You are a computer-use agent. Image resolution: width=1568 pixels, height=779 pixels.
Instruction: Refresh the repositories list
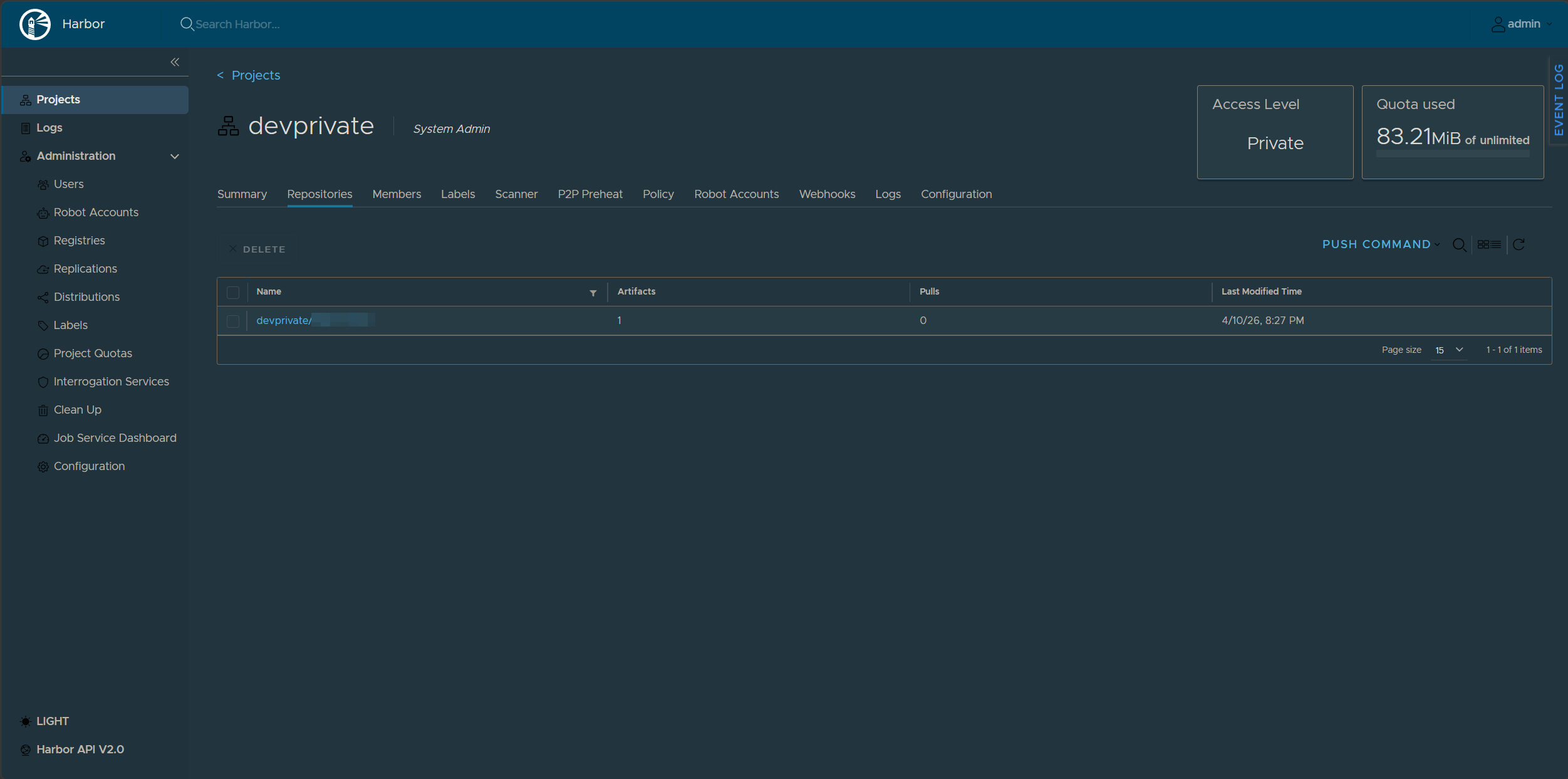click(1519, 244)
